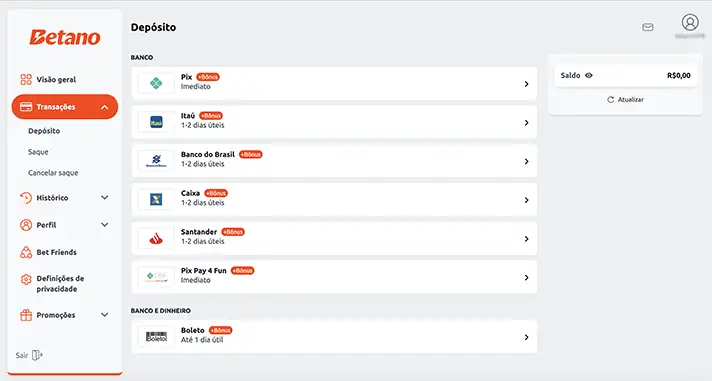Open the messages envelope icon
712x381 pixels.
(648, 27)
